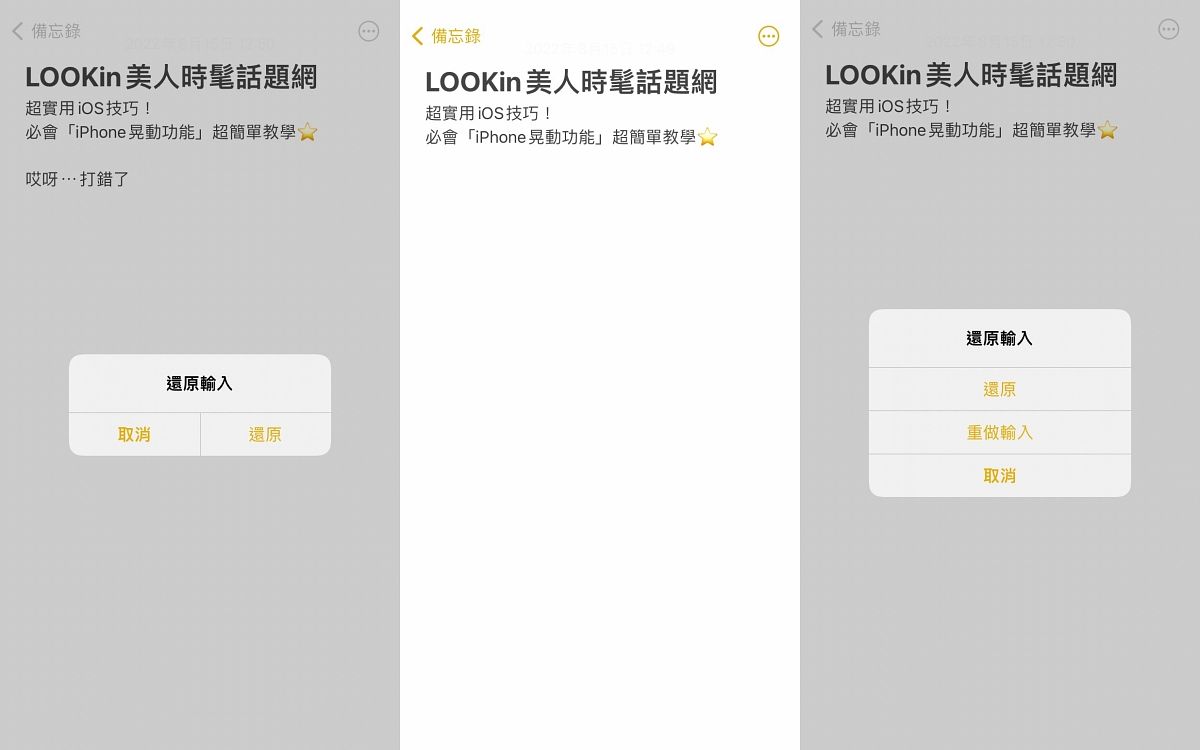
Task: Tap 取消 in the two-button undo dialog
Action: (134, 434)
